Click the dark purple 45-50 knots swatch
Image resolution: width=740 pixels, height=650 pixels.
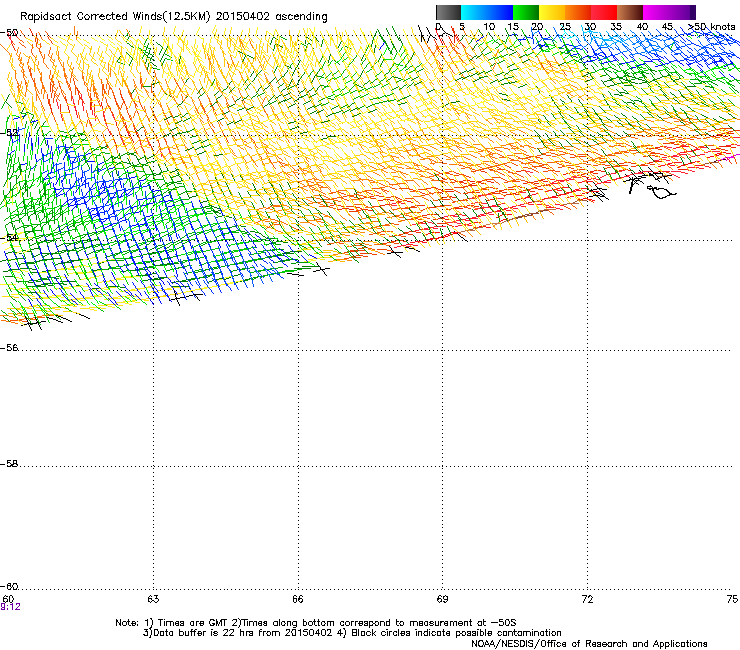point(682,12)
